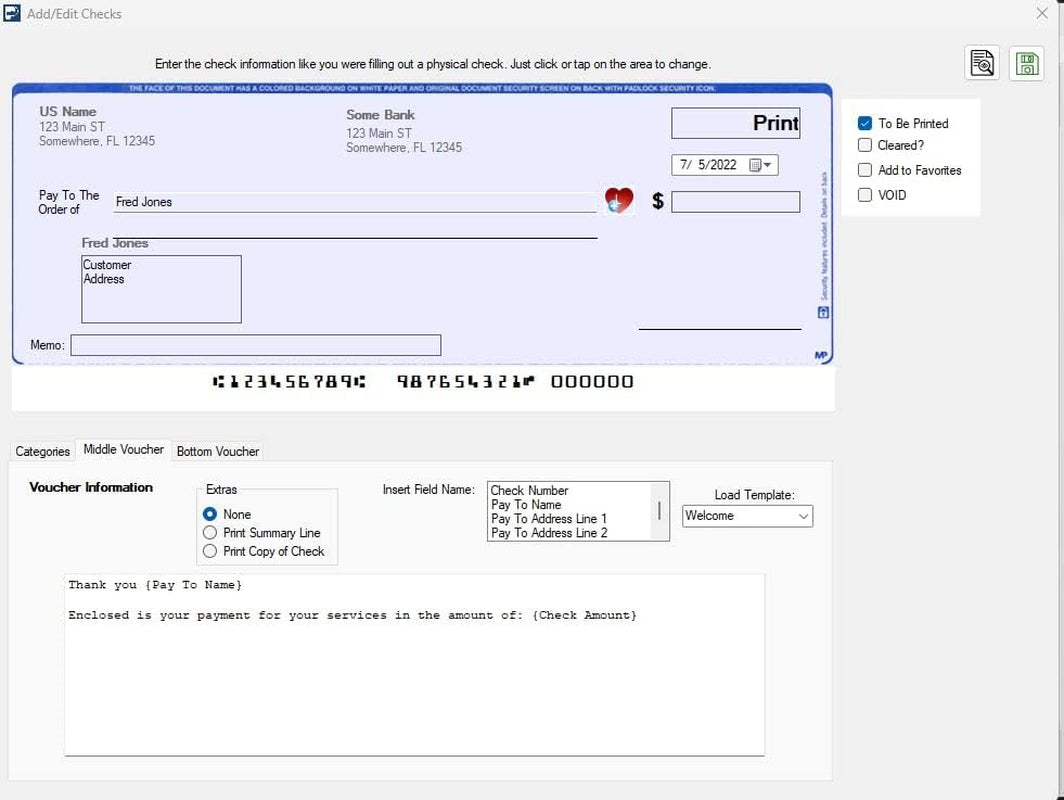Viewport: 1064px width, 800px height.
Task: Click the Some Bank name text
Action: (380, 115)
